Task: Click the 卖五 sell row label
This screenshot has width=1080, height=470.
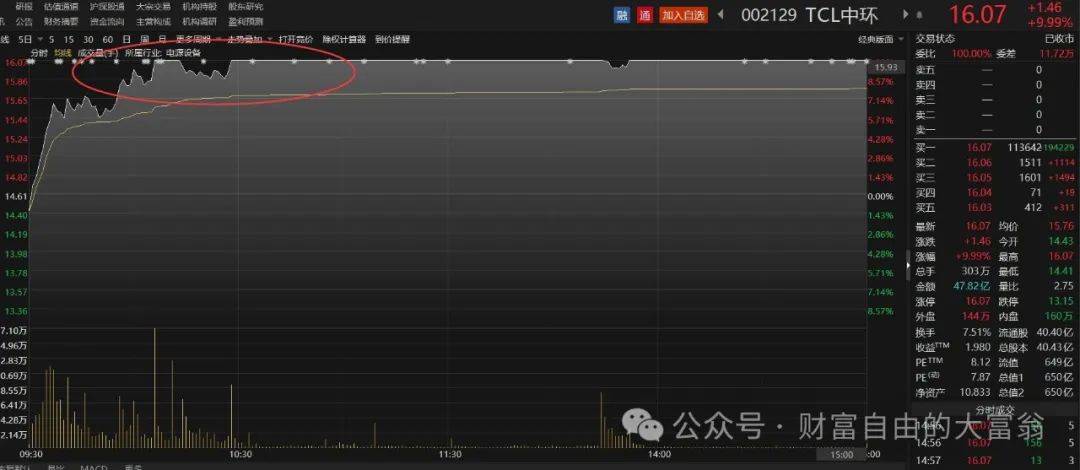Action: [925, 70]
